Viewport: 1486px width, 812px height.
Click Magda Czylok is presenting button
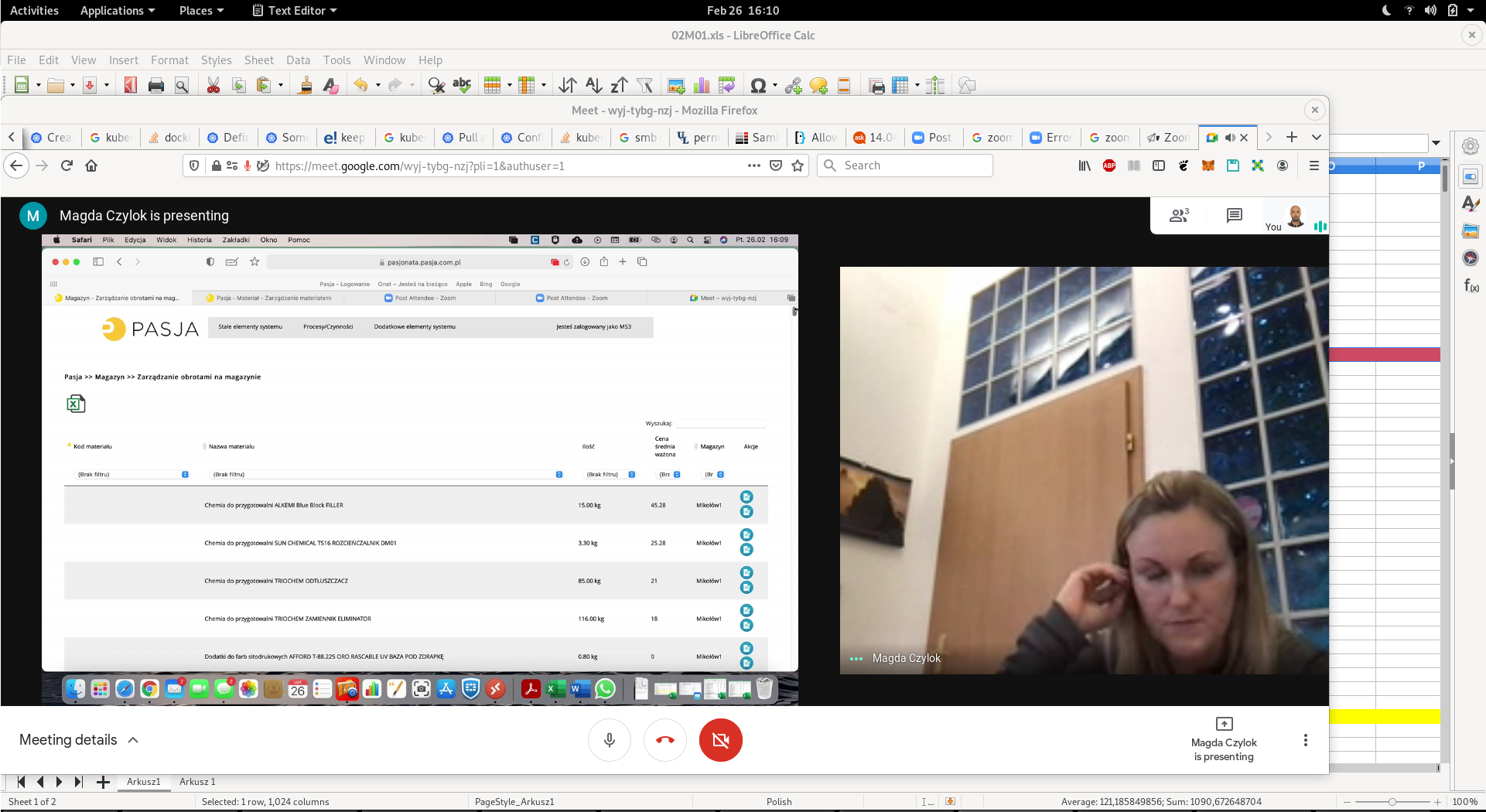[x=1224, y=739]
